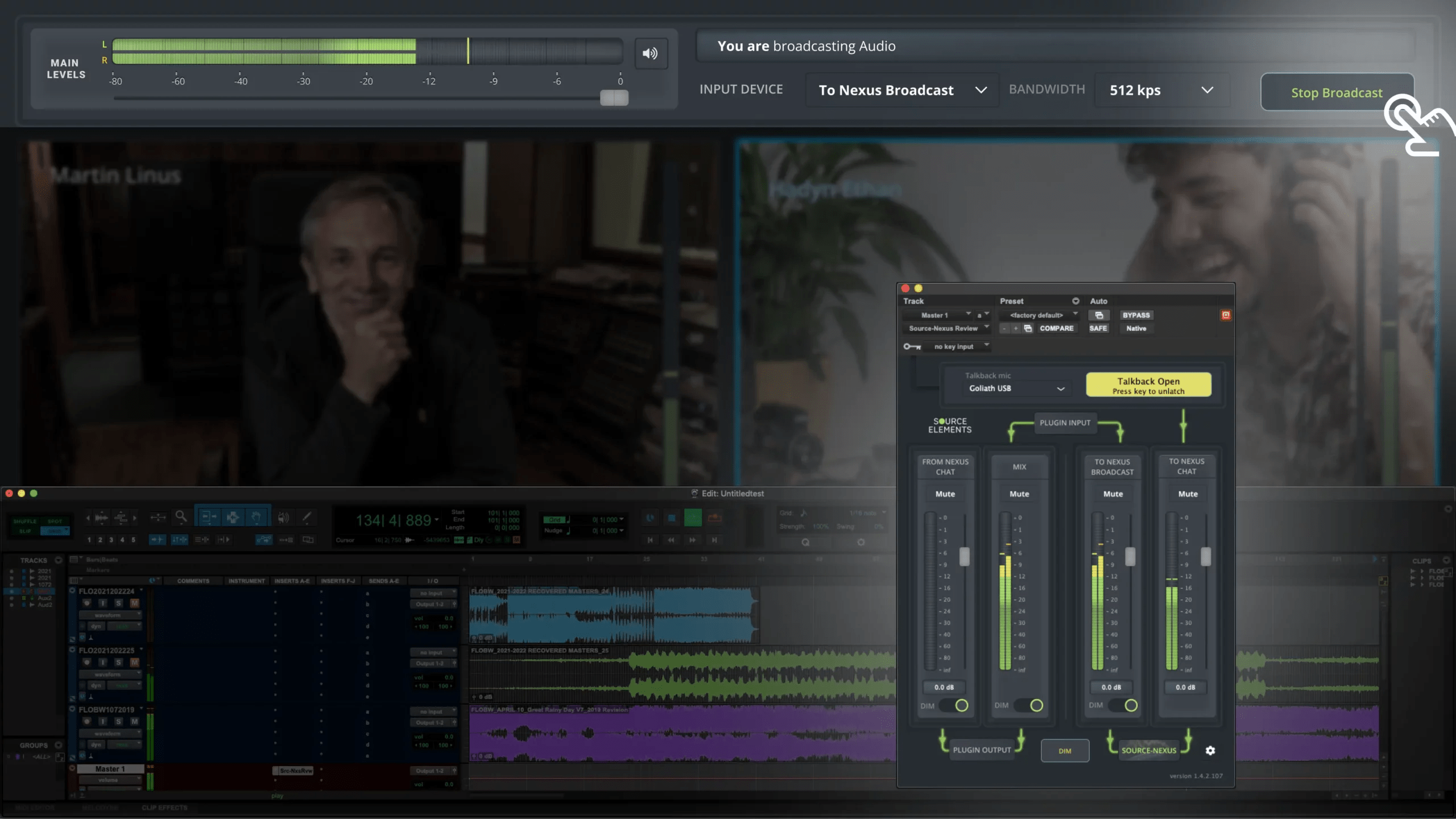Screen dimensions: 1456x819
Task: Unmute the FLO2021202225 track
Action: 134,662
